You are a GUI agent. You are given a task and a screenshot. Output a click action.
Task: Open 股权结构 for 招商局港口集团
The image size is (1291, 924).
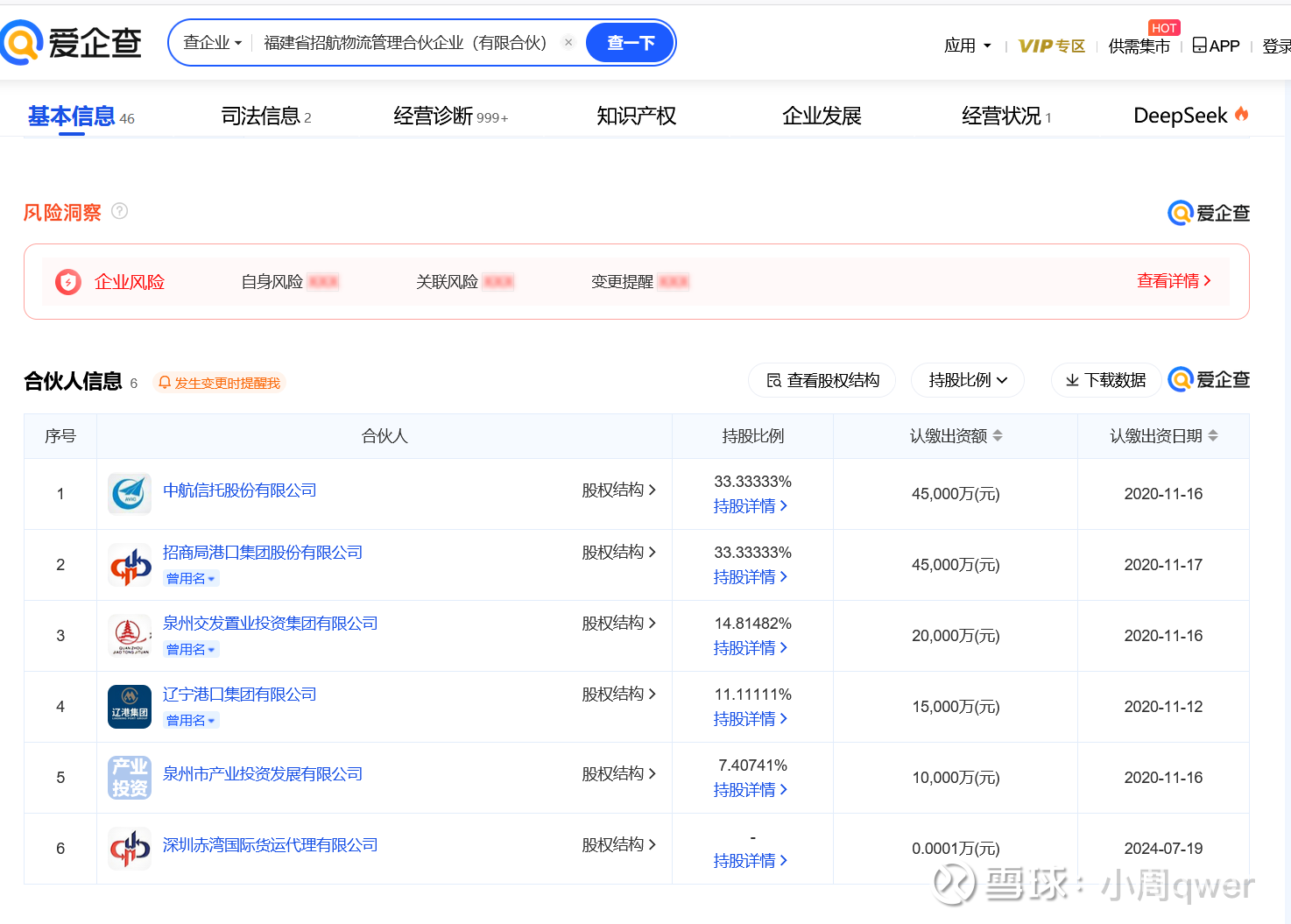pyautogui.click(x=619, y=552)
